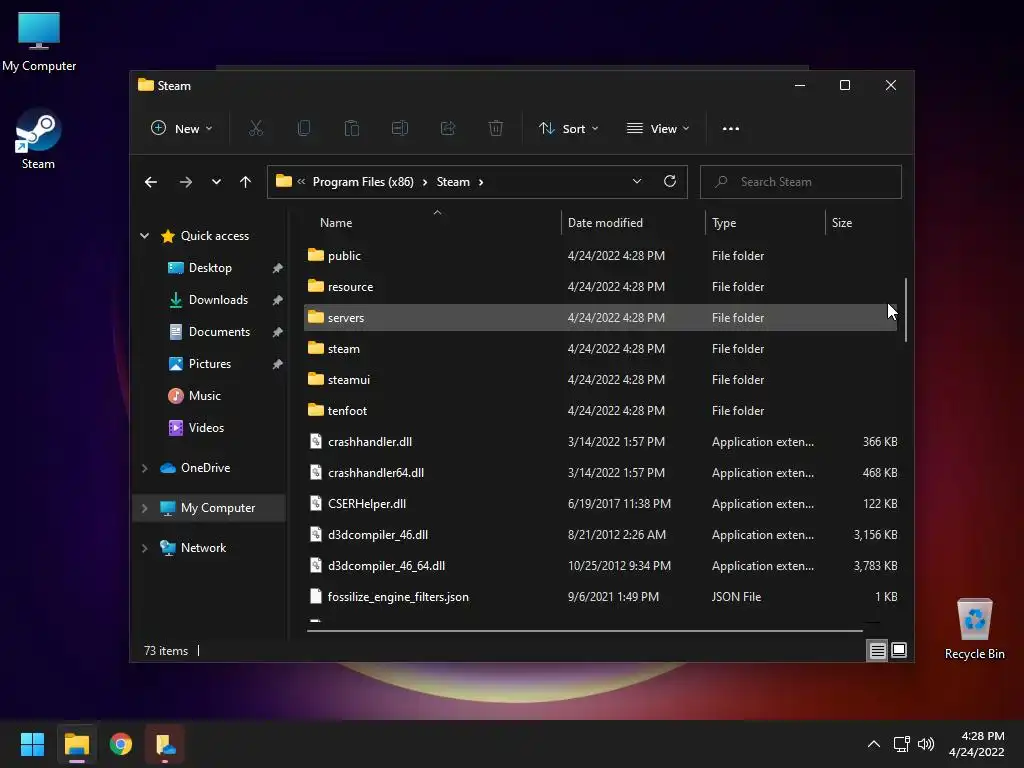Go forward with the right arrow

pos(186,182)
